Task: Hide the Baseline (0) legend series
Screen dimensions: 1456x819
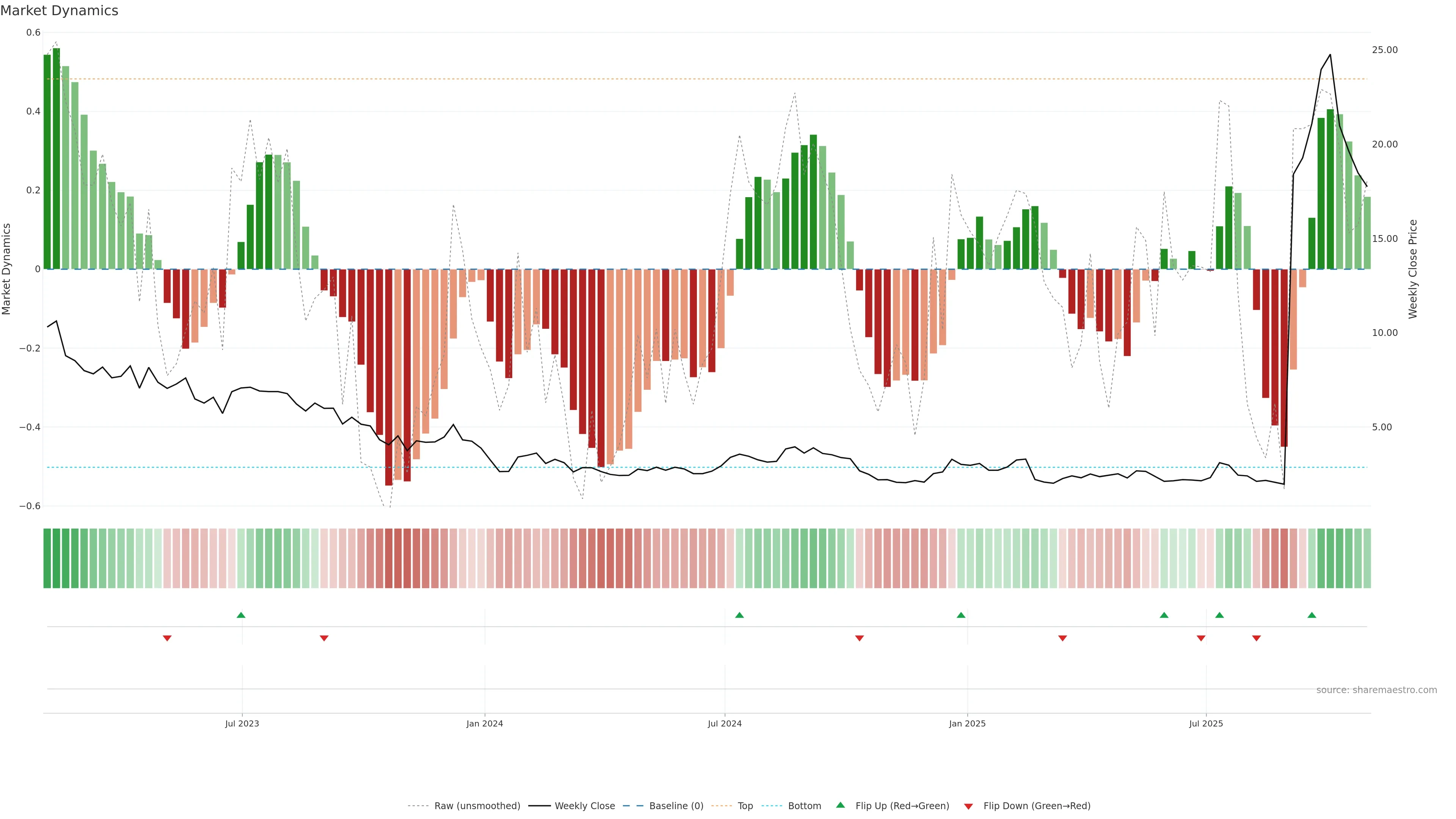Action: pos(676,806)
